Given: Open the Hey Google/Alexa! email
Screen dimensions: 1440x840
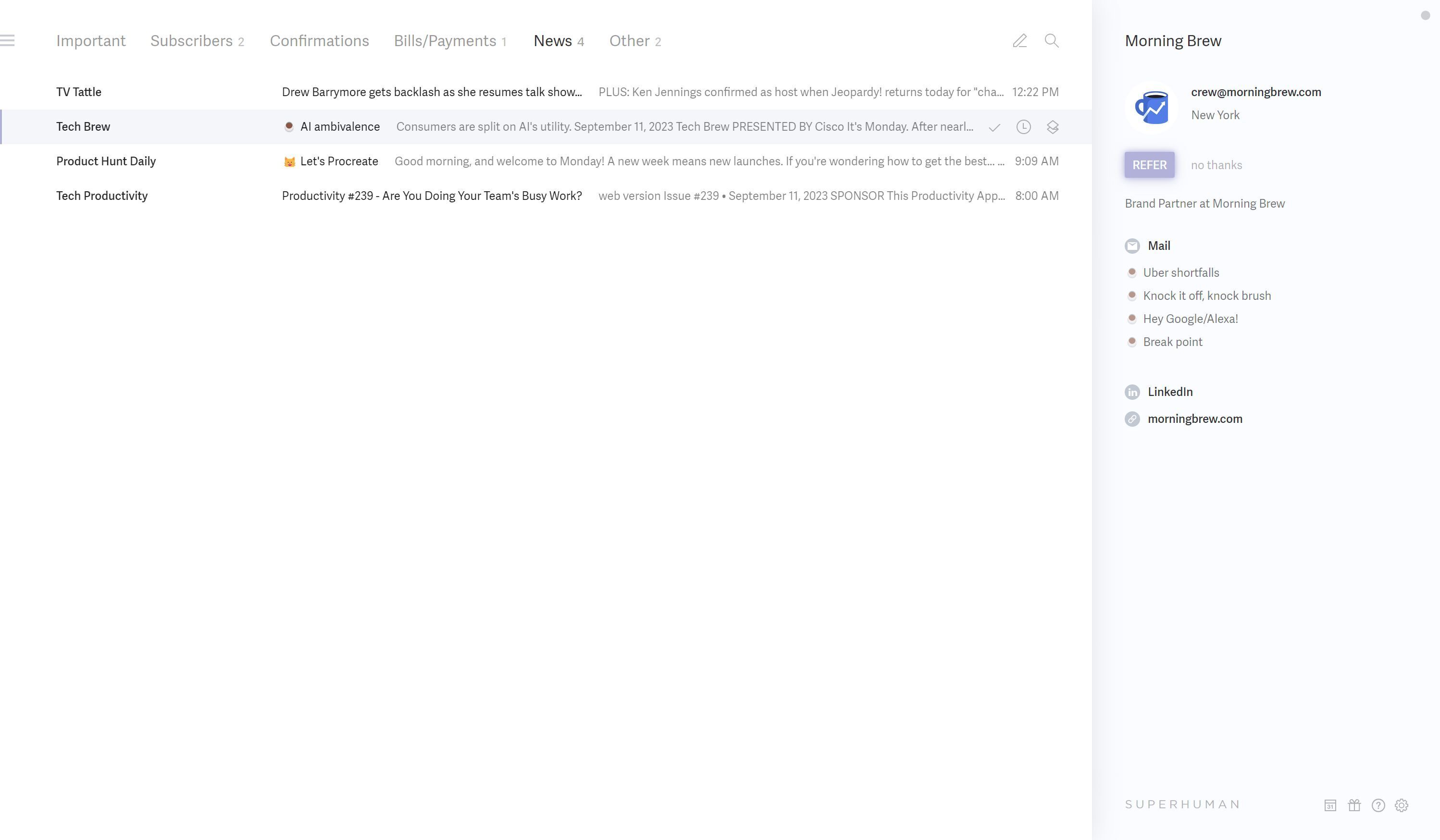Looking at the screenshot, I should [1190, 319].
